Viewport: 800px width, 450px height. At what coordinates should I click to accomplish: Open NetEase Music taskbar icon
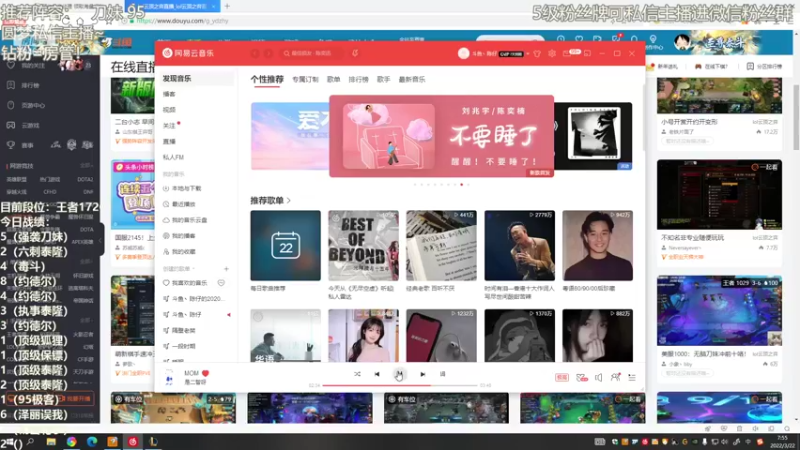tap(133, 442)
